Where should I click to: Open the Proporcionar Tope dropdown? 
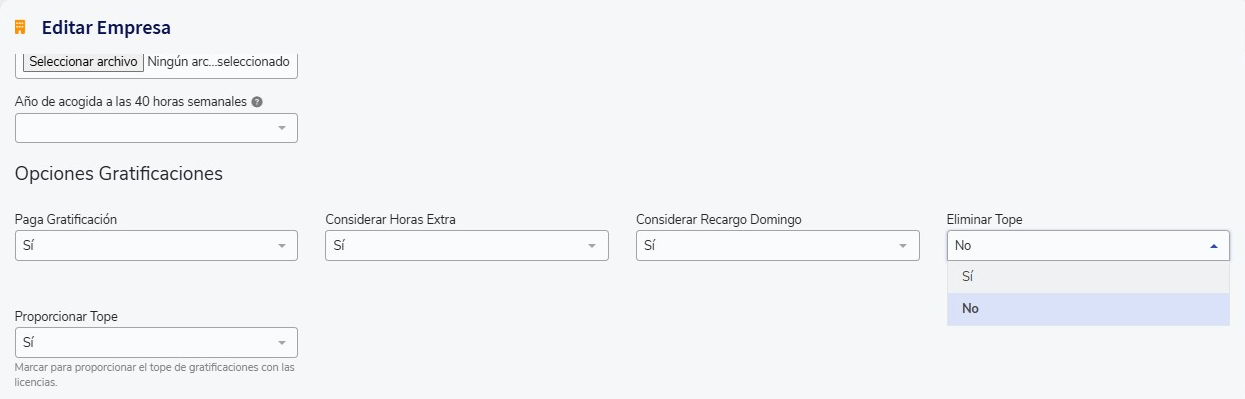[156, 342]
